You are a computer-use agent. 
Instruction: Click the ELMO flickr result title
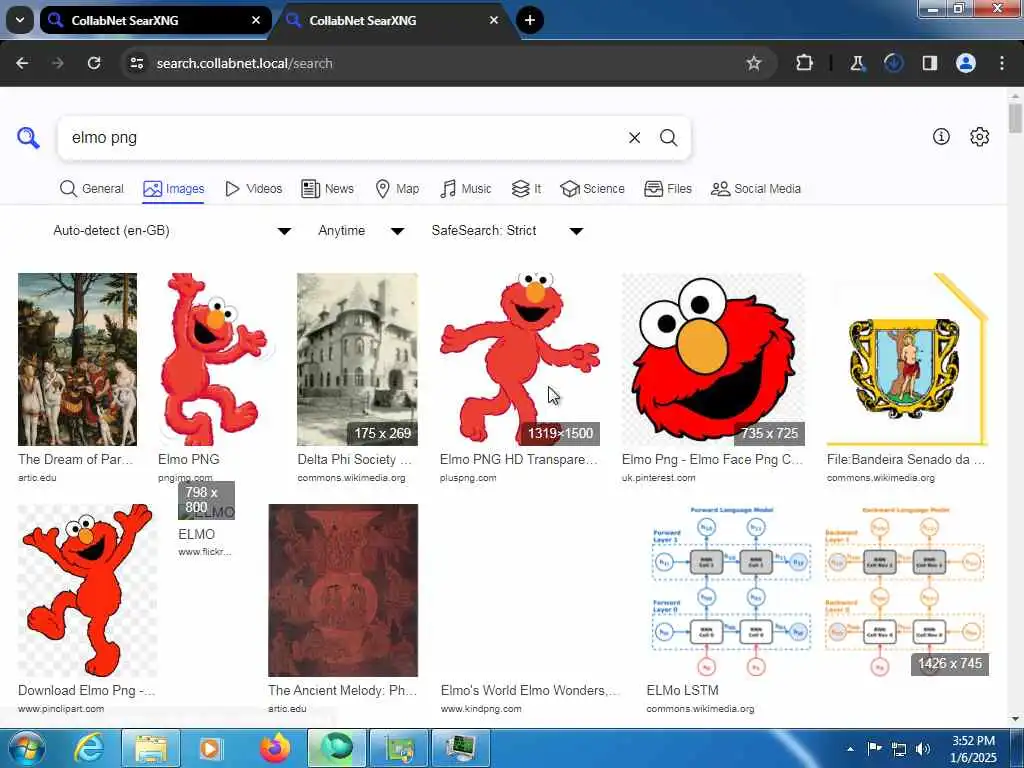[x=197, y=534]
